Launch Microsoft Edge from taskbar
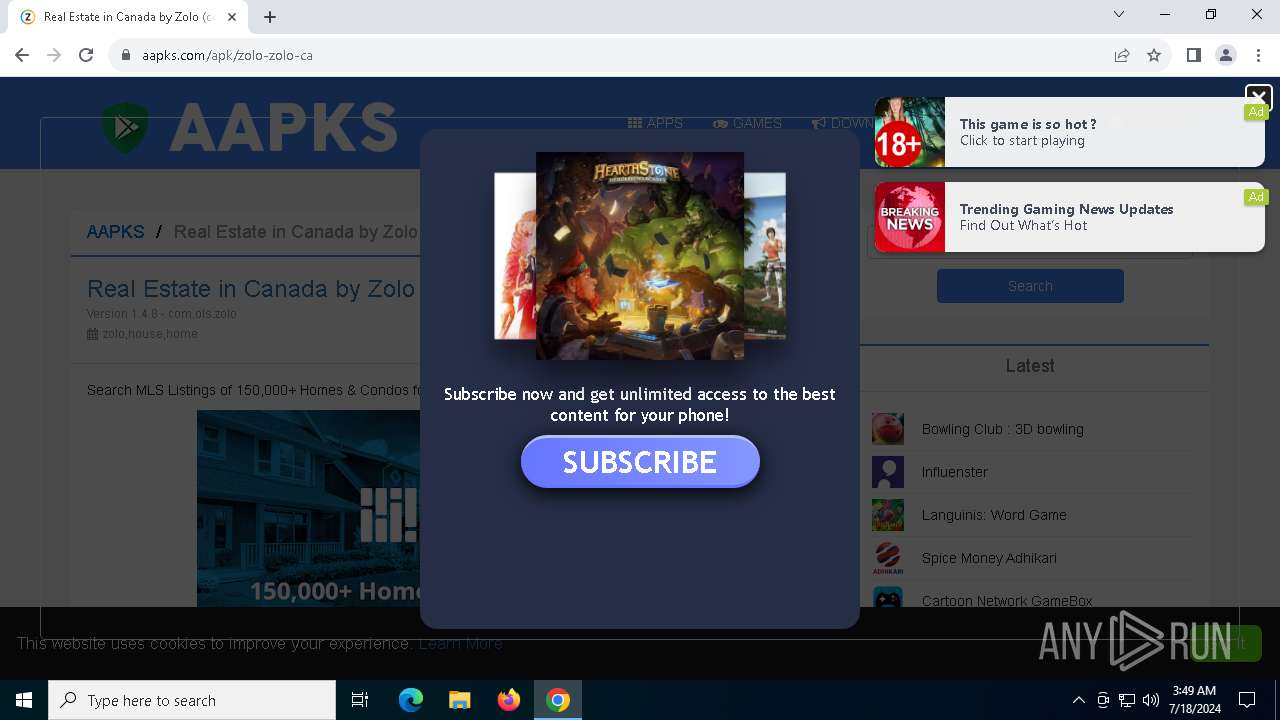The height and width of the screenshot is (720, 1280). click(x=411, y=700)
